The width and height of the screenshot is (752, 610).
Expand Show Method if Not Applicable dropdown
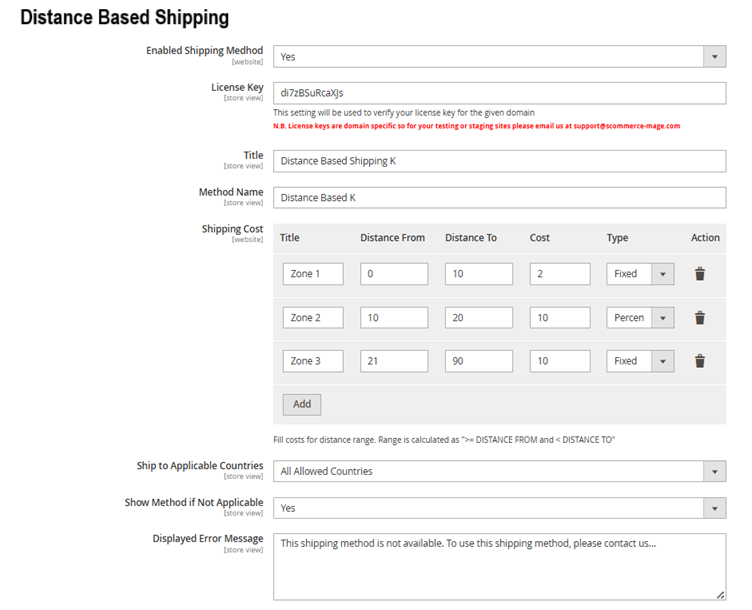[499, 508]
